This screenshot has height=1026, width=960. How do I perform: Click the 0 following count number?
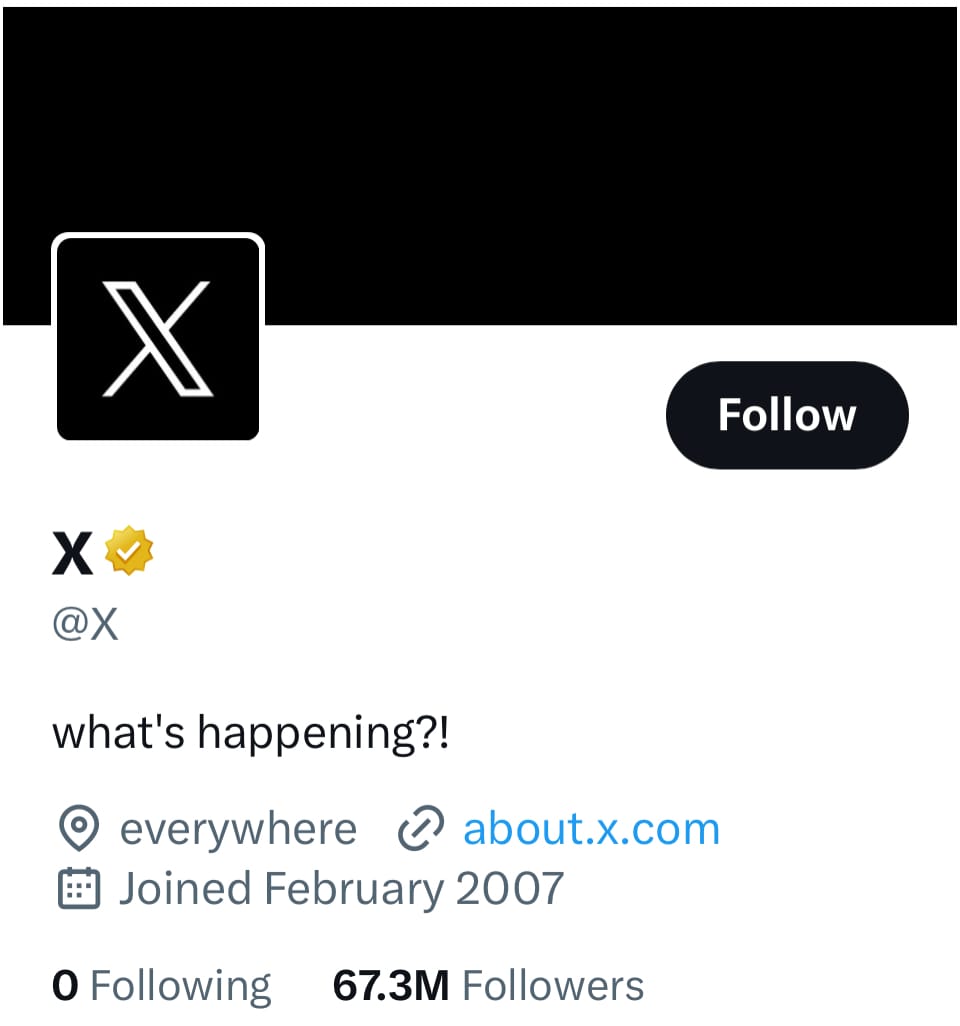[65, 985]
